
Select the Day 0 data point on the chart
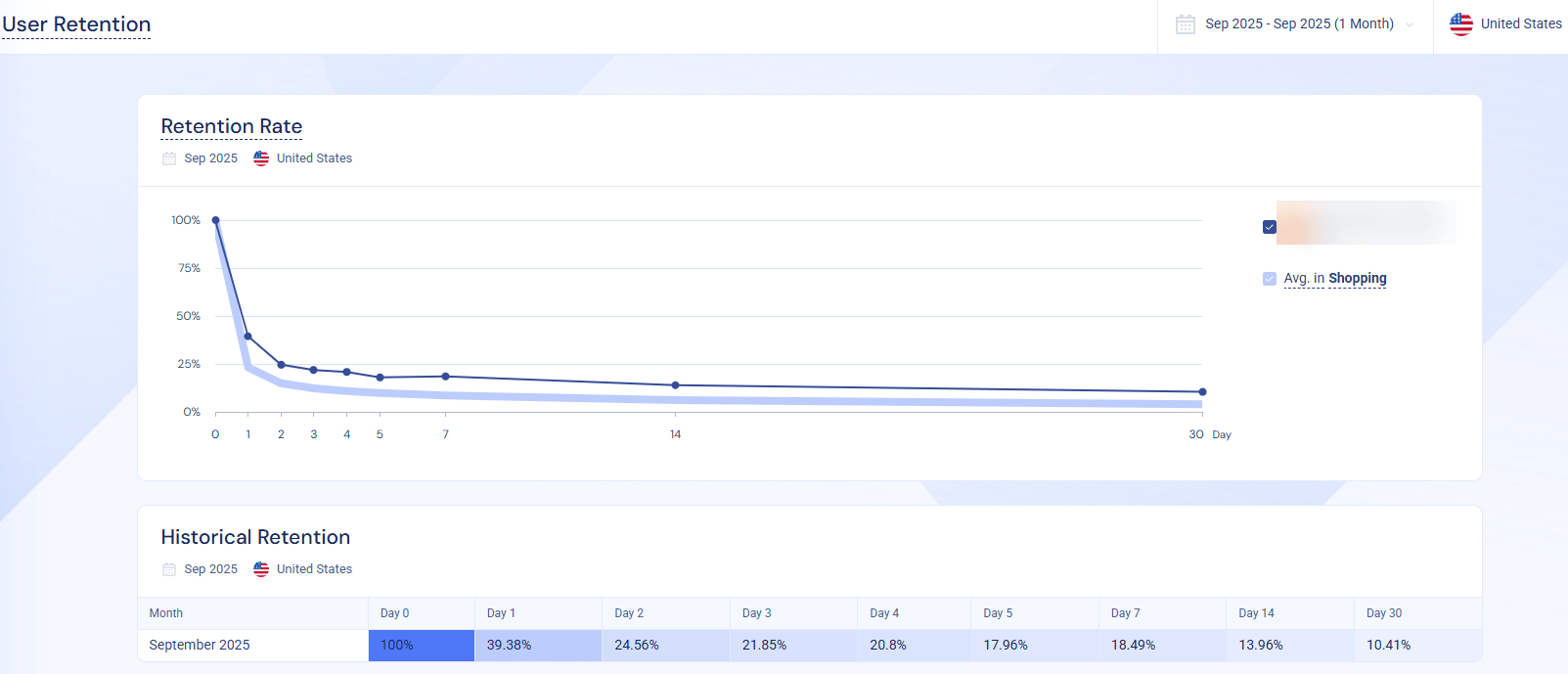[x=215, y=220]
